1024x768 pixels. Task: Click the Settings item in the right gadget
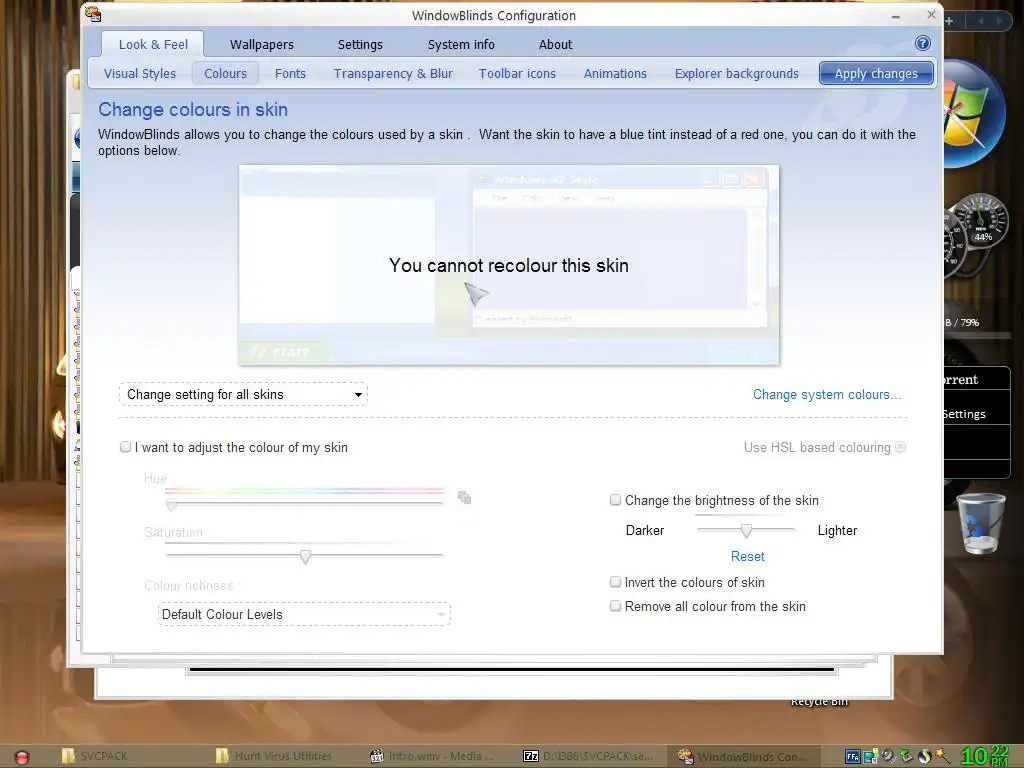click(x=964, y=414)
